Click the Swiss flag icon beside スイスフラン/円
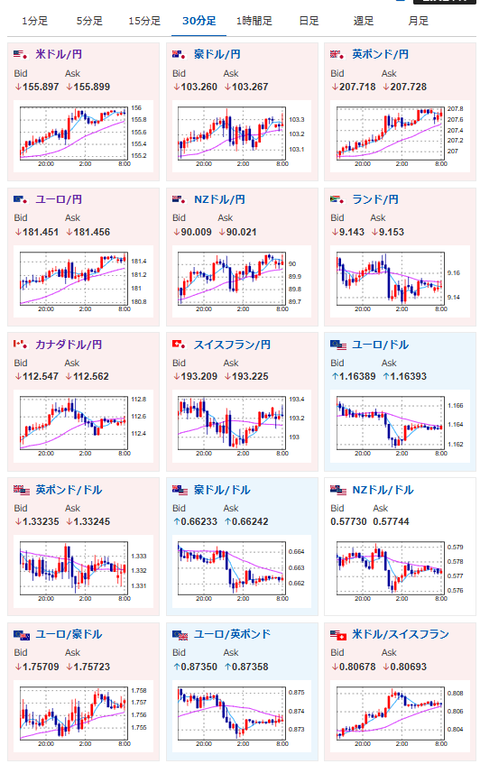The image size is (480, 764). click(x=179, y=344)
